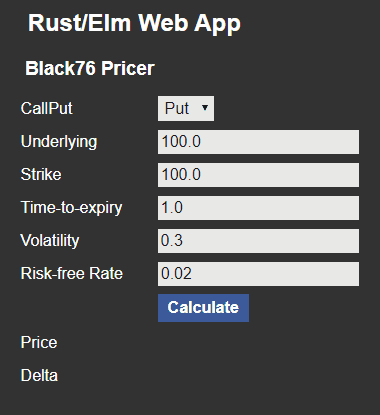Image resolution: width=380 pixels, height=415 pixels.
Task: Click into the Time-to-expiry field
Action: coord(258,208)
